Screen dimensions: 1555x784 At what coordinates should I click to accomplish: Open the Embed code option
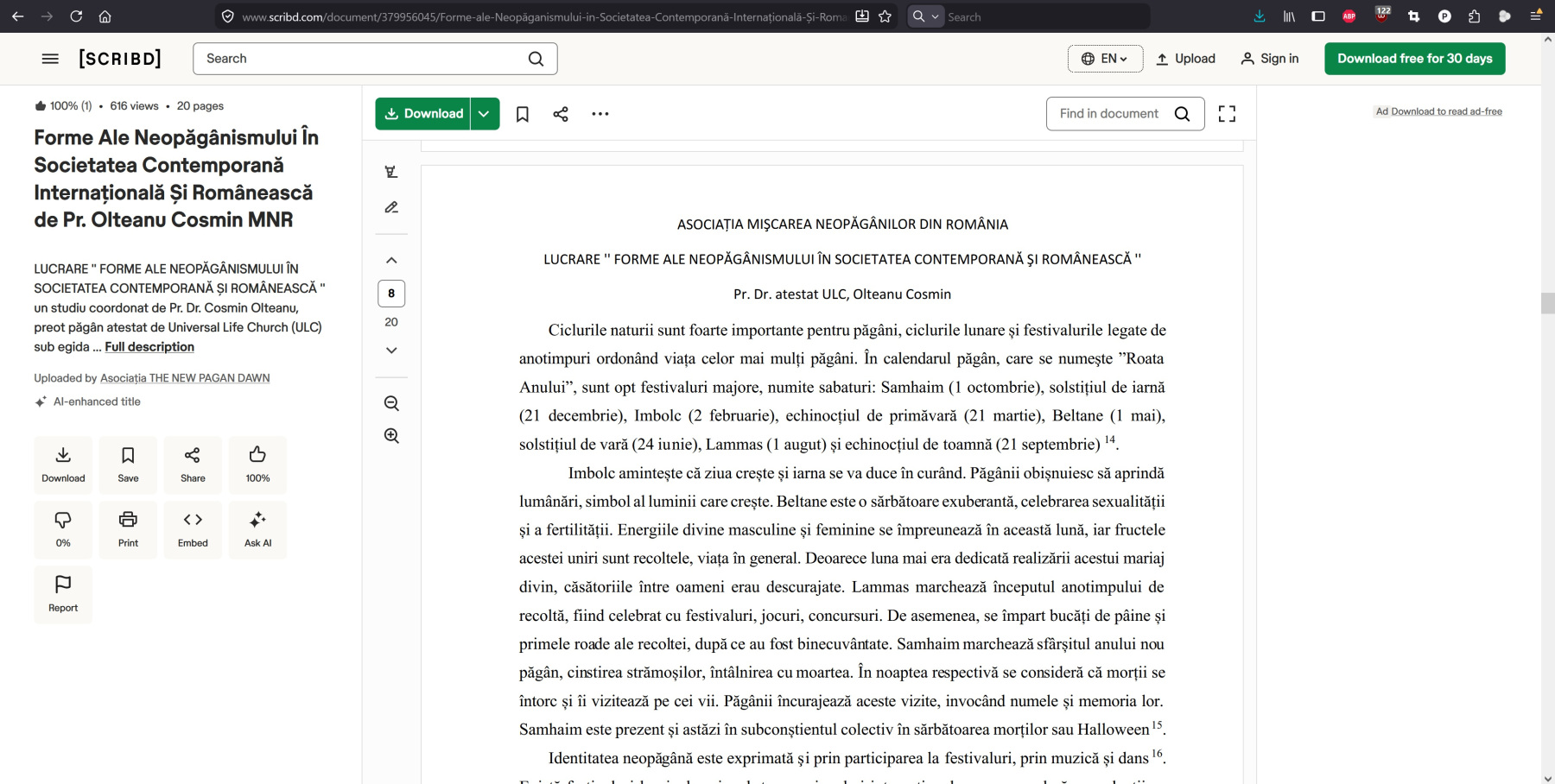193,528
